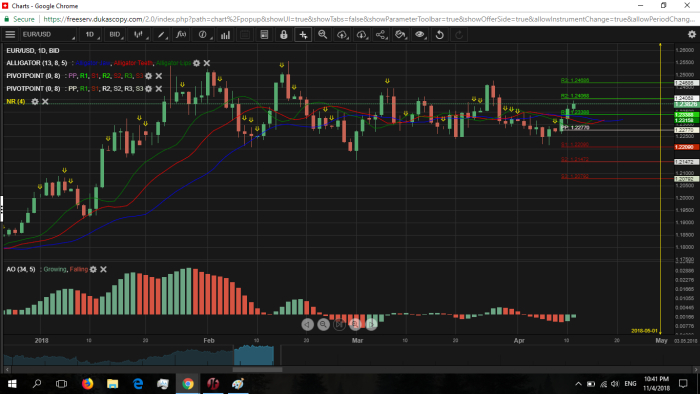Click the undo arrow button
The image size is (700, 394).
[440, 35]
